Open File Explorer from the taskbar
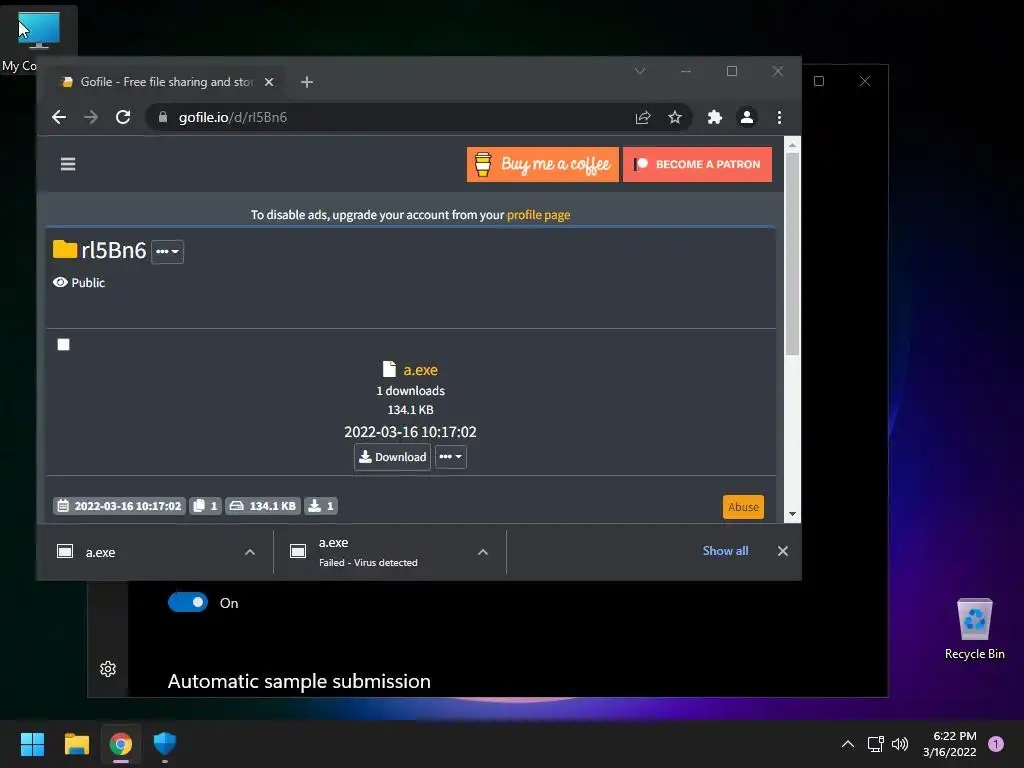 [x=76, y=744]
